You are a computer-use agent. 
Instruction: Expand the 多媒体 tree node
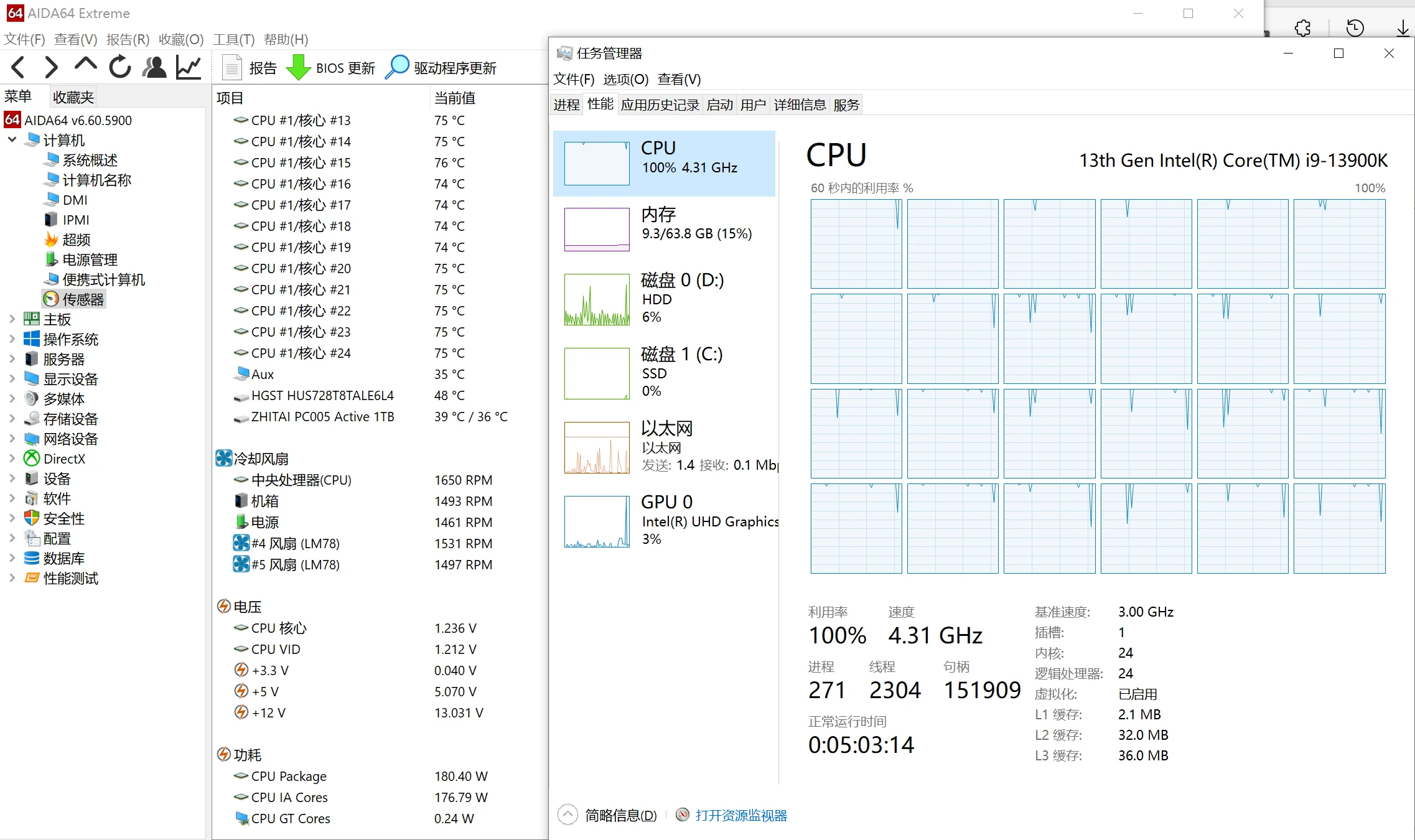tap(12, 399)
